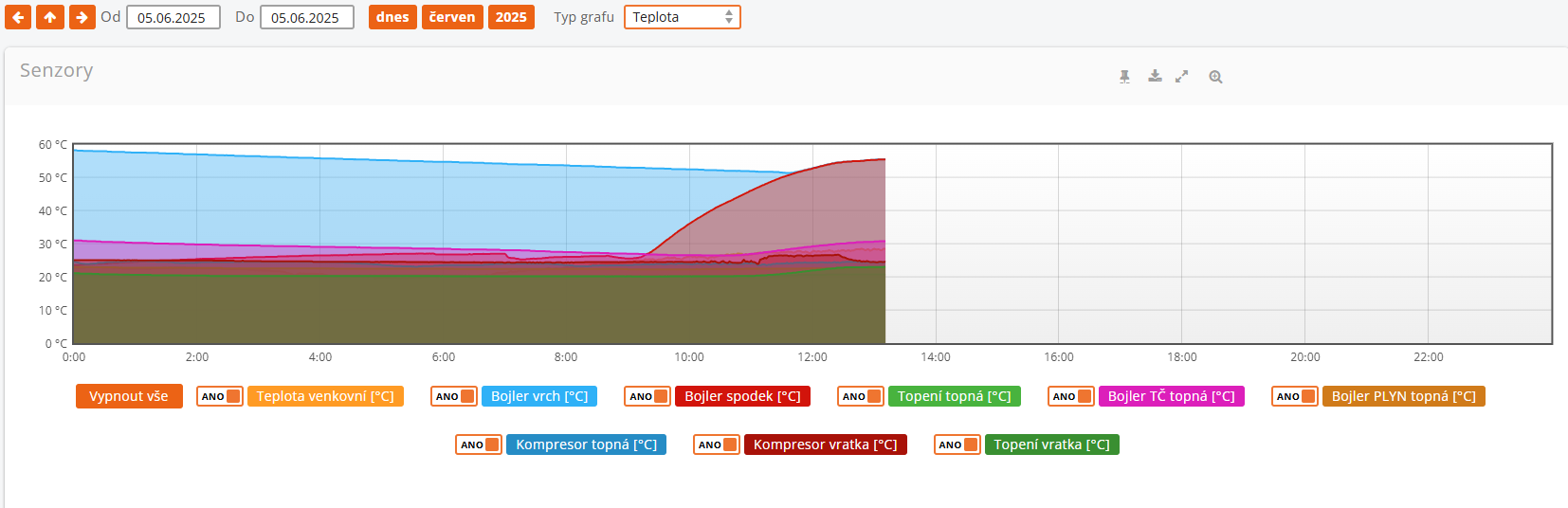Select the dnes range button
Viewport: 1568px width, 508px height.
point(392,17)
